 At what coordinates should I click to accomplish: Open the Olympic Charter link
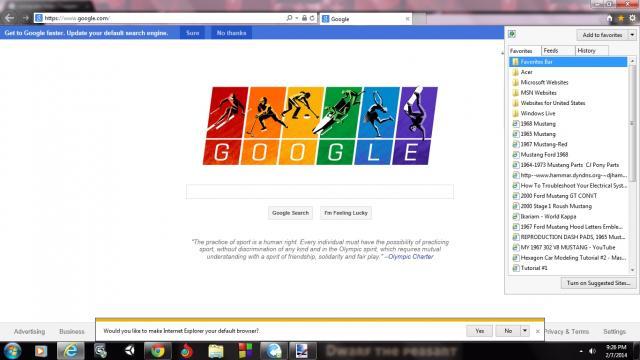point(411,257)
